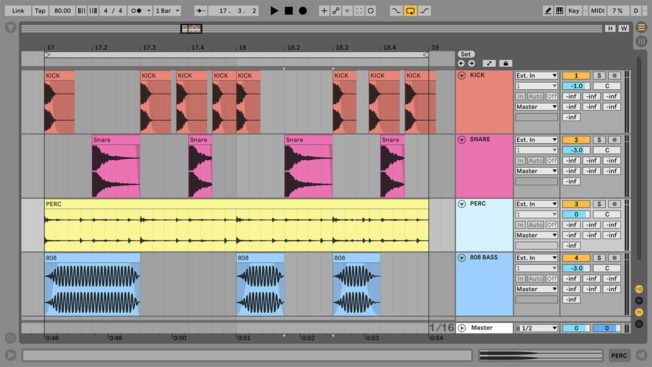Toggle the W track width button
Viewport: 652px width, 367px height.
click(x=624, y=28)
